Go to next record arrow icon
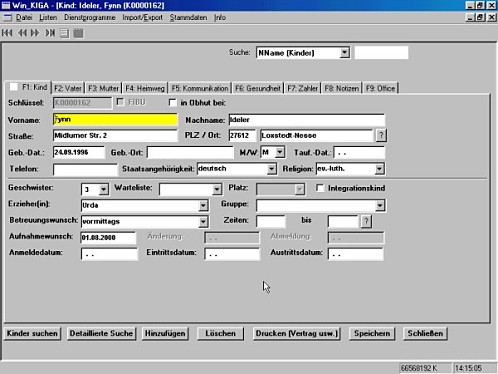 pyautogui.click(x=35, y=33)
